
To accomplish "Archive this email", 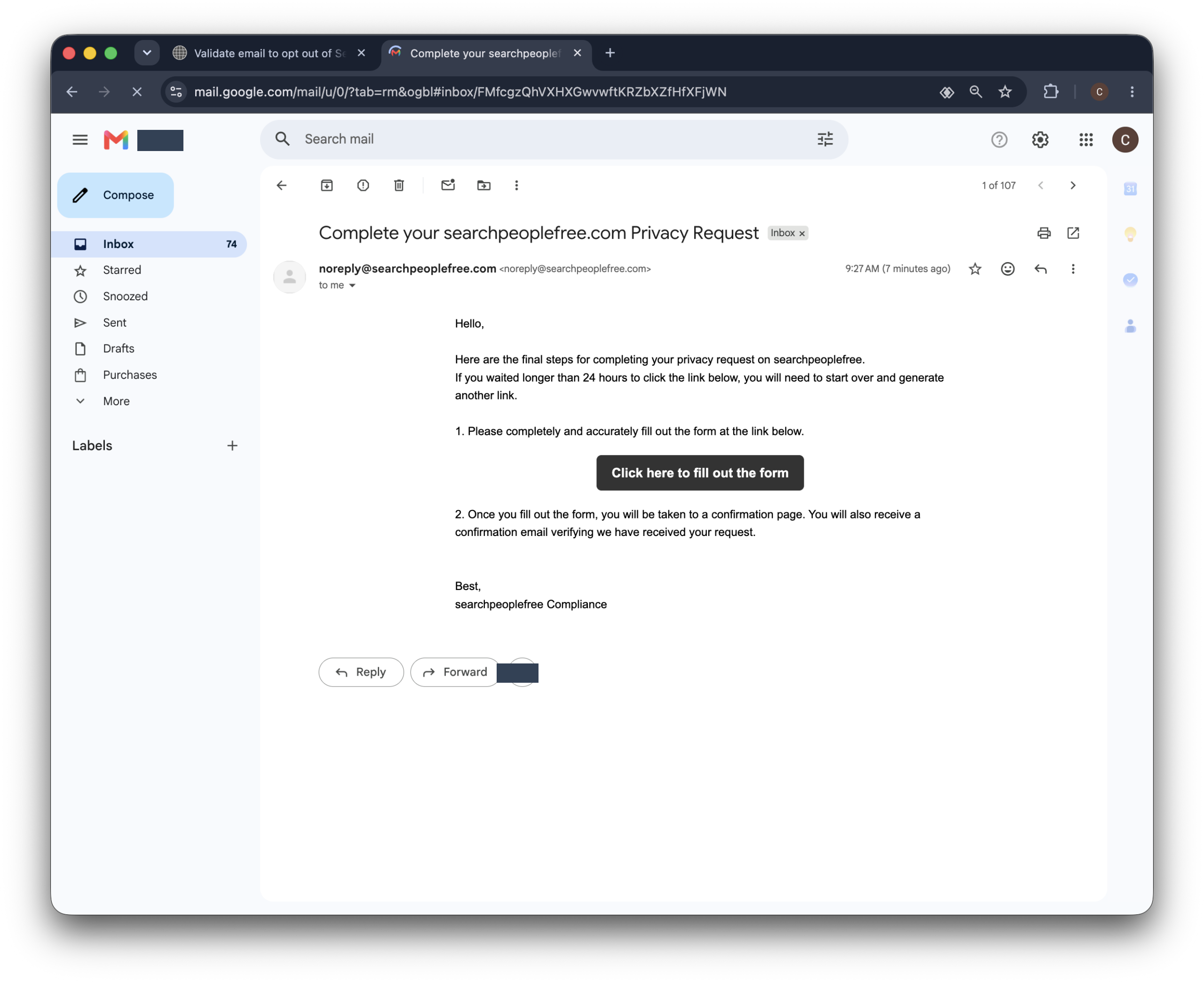I will [327, 185].
